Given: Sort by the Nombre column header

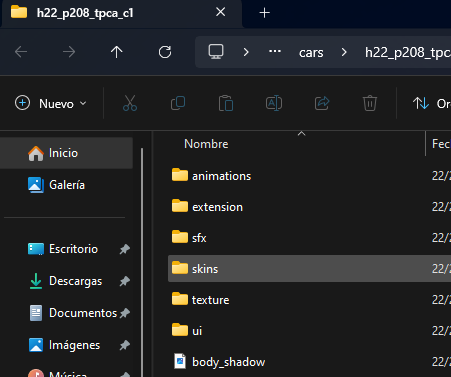Looking at the screenshot, I should [x=206, y=144].
